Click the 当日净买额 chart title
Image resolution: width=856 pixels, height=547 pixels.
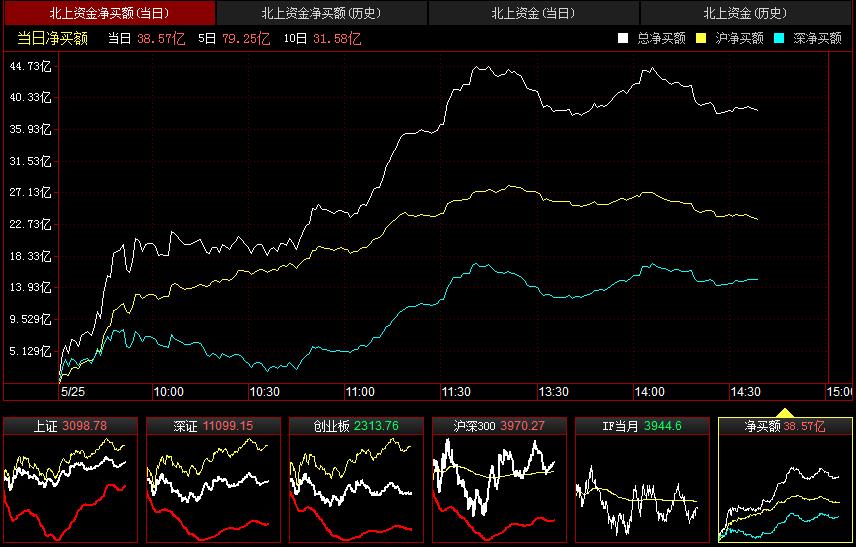click(52, 38)
